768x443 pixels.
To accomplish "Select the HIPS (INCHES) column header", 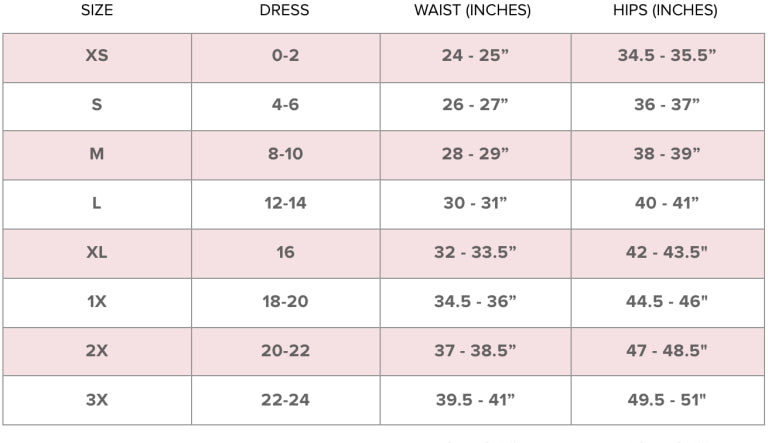I will pos(665,11).
